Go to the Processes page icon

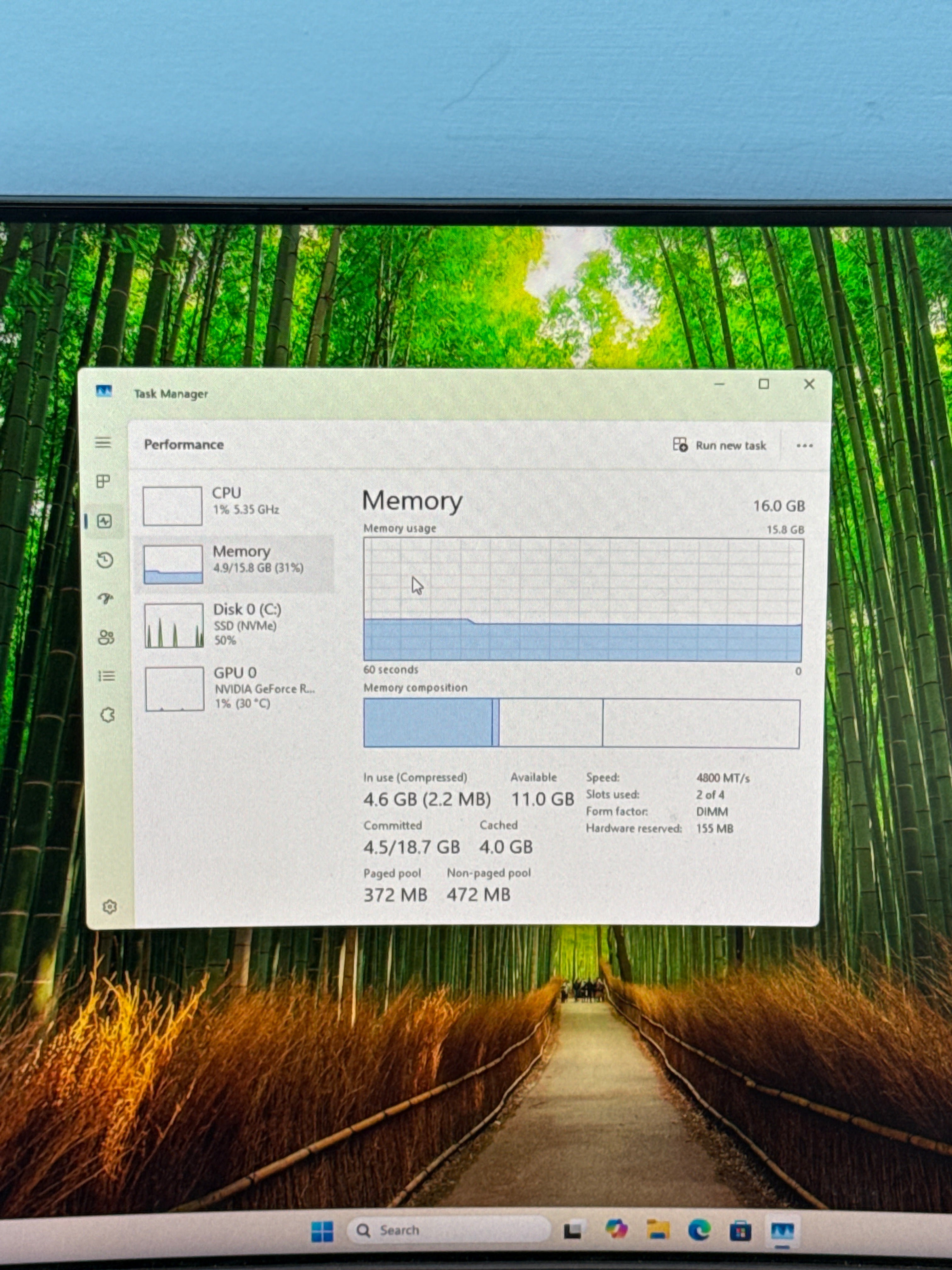[103, 481]
